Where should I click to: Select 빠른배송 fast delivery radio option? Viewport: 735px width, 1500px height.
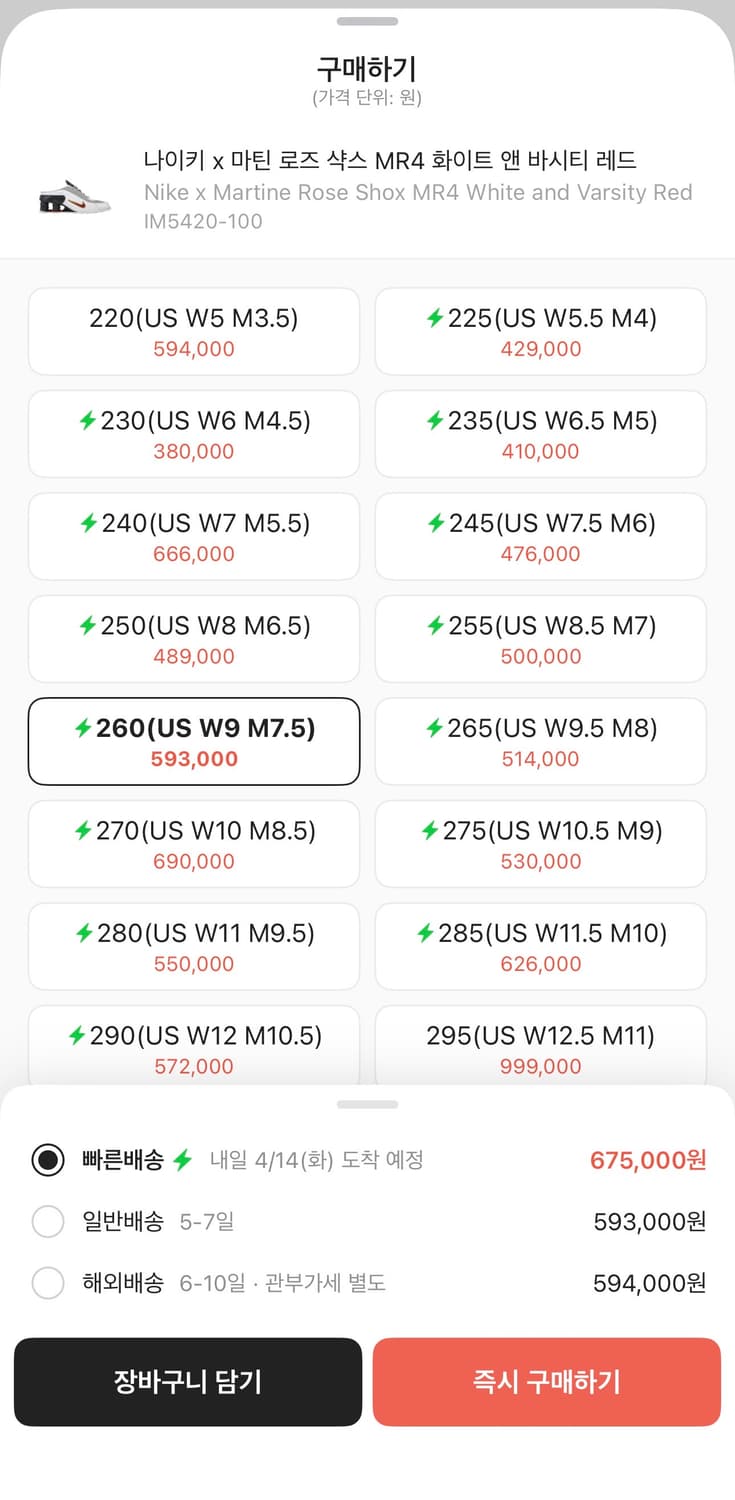[x=48, y=1160]
